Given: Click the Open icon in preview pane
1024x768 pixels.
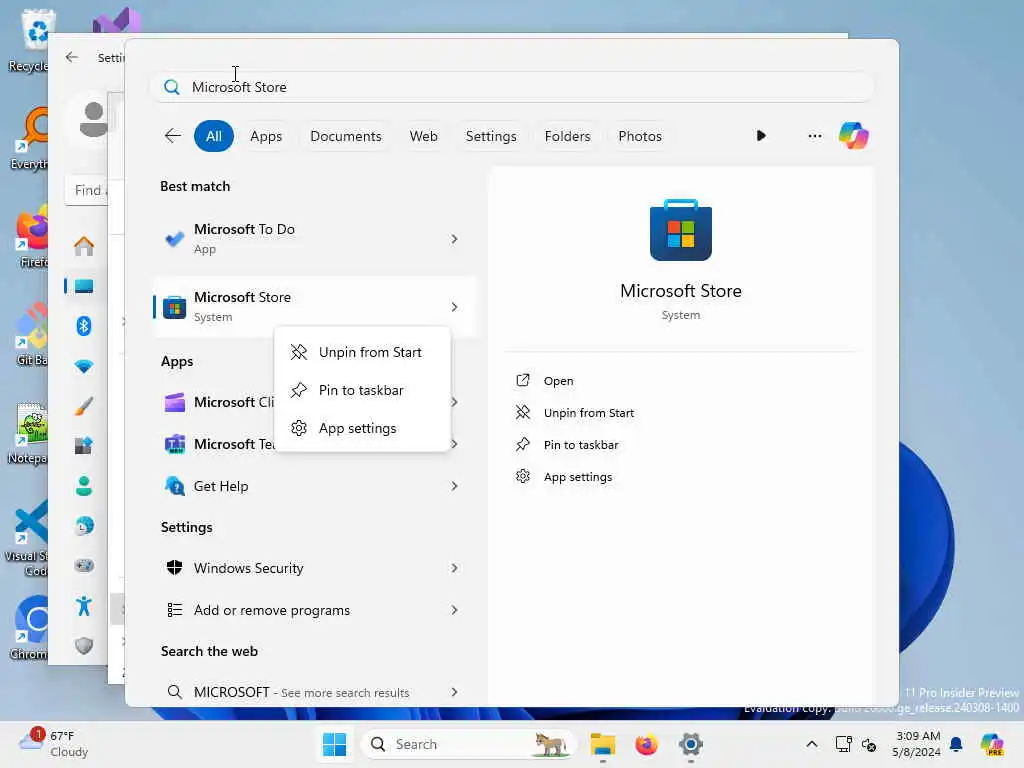Looking at the screenshot, I should coord(522,381).
